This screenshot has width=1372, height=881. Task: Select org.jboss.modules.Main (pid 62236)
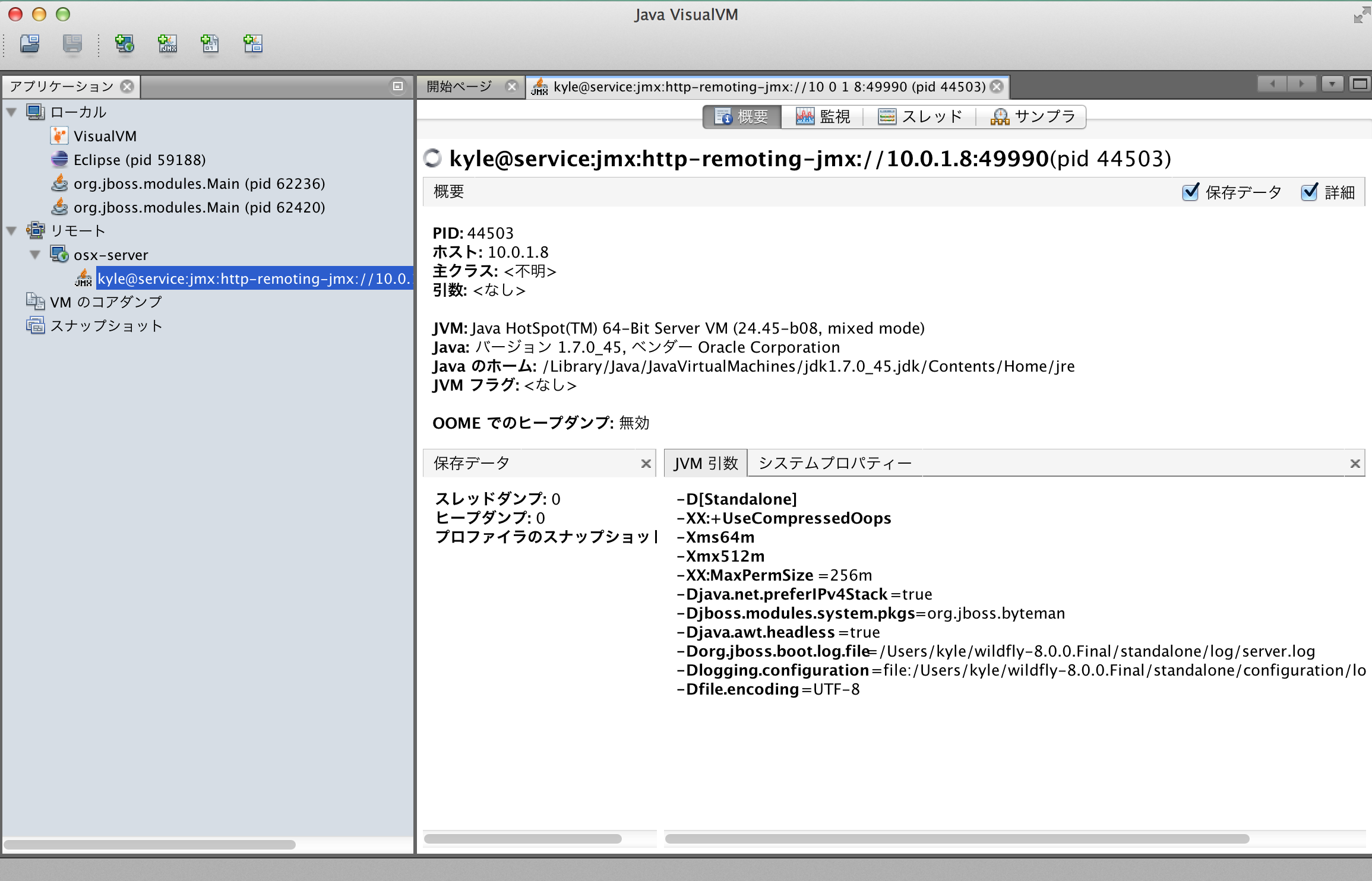200,183
